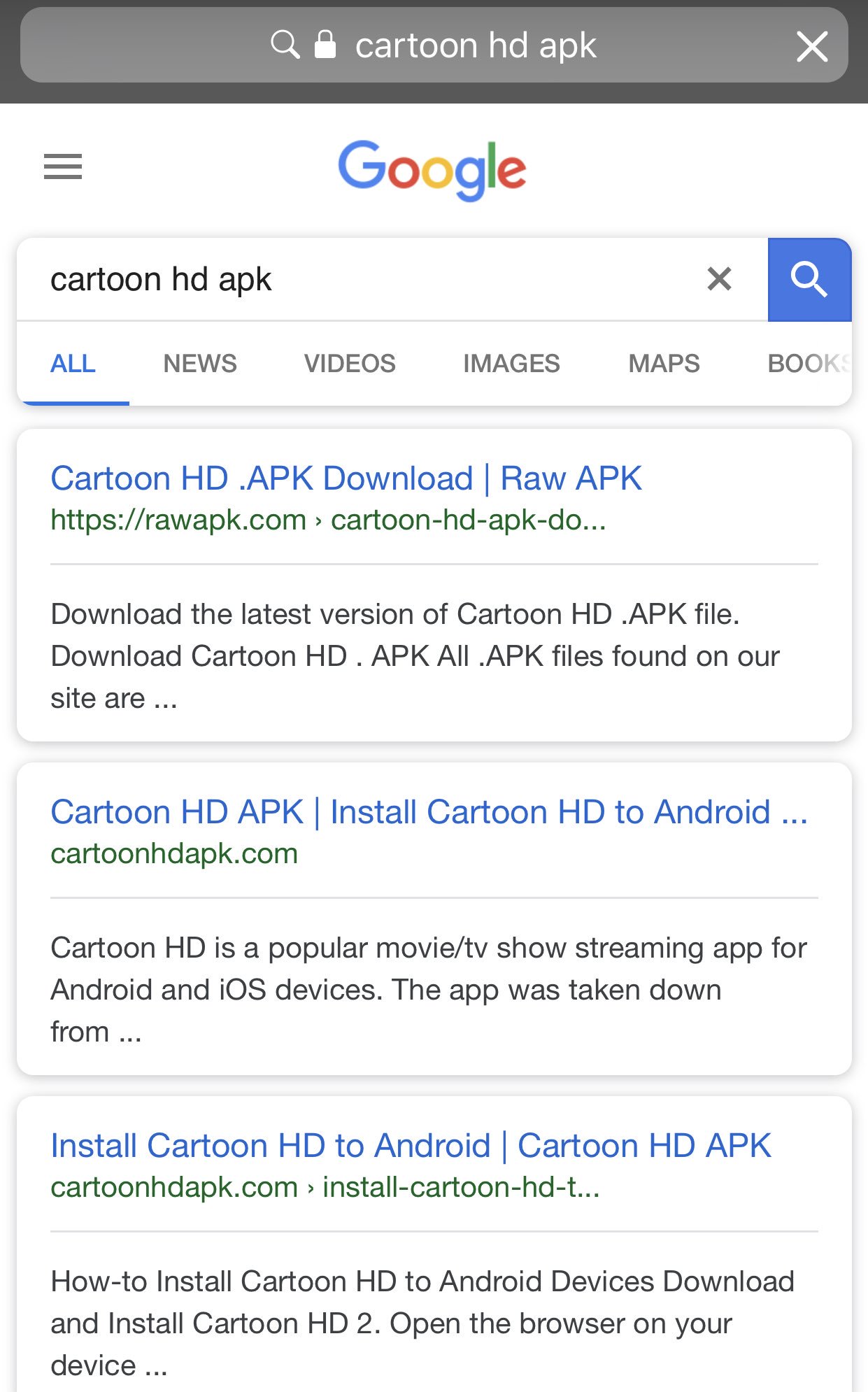The height and width of the screenshot is (1392, 868).
Task: Tap the blue search button
Action: tap(810, 280)
